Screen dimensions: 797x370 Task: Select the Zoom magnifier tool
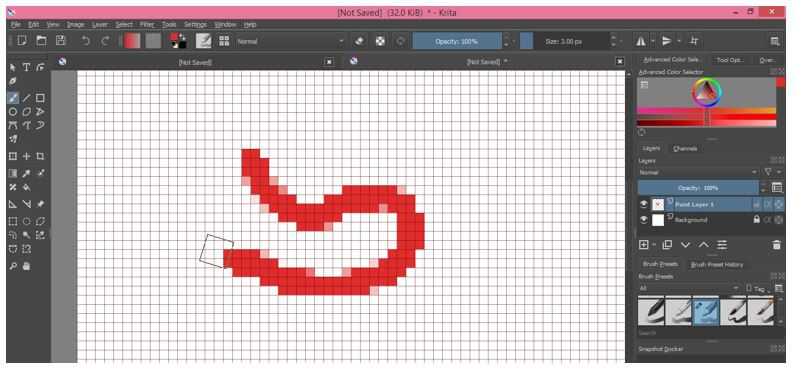click(x=13, y=266)
